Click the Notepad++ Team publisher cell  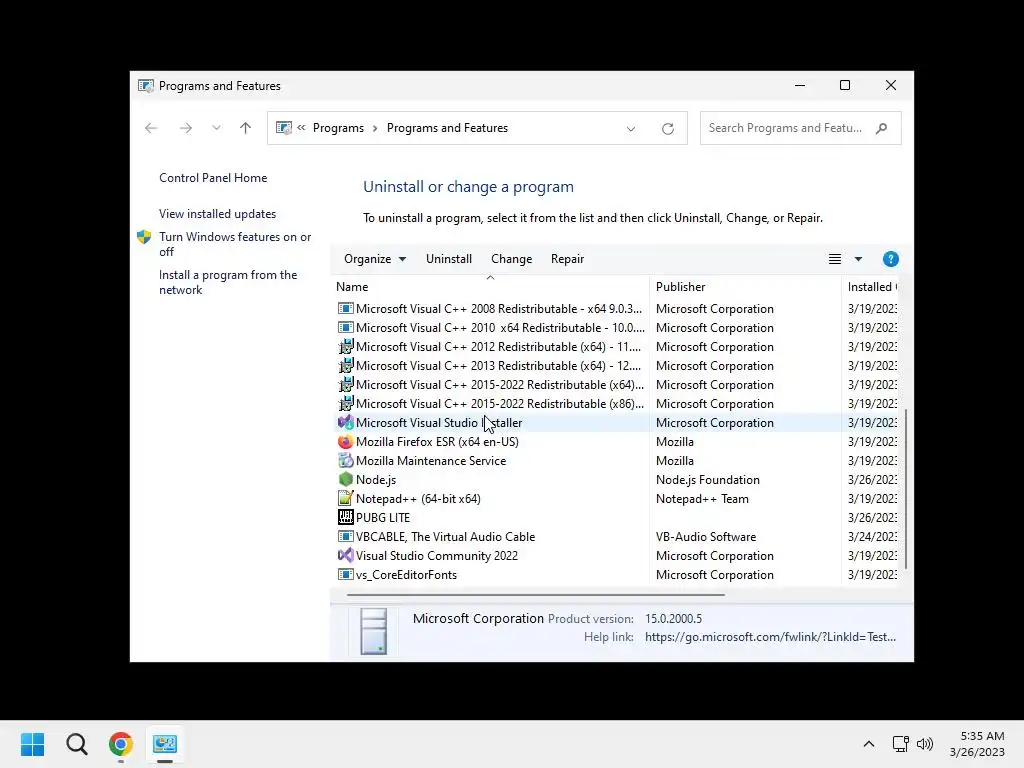pos(702,498)
